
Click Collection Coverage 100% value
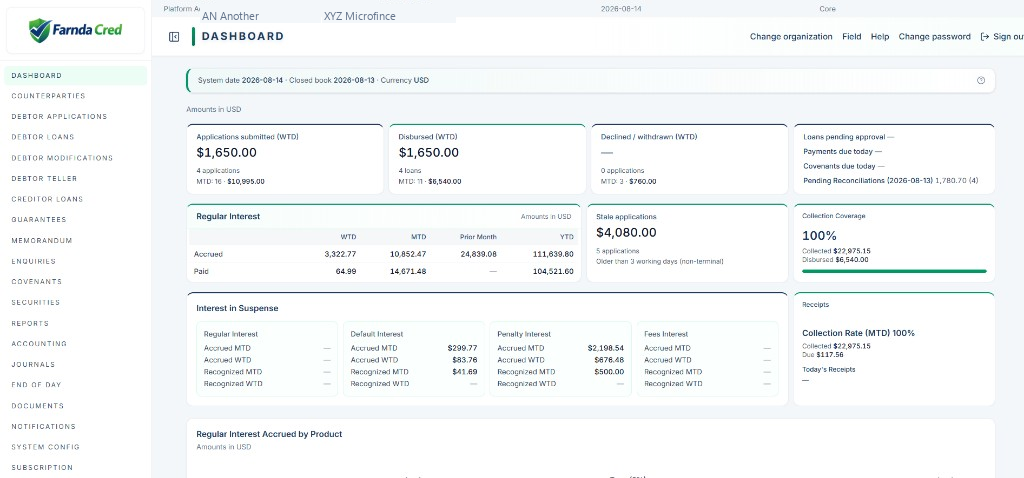pos(819,236)
